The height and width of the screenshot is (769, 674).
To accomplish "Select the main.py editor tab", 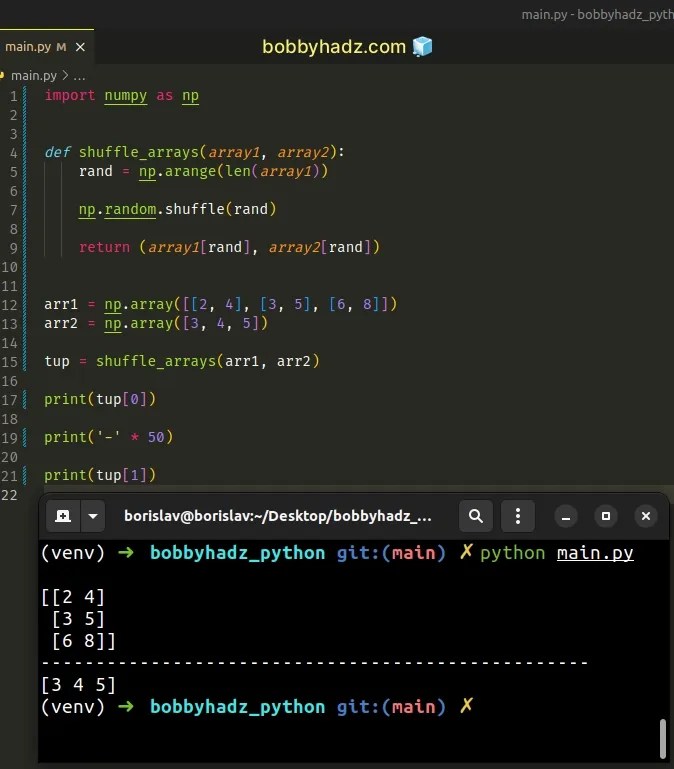I will click(x=46, y=47).
